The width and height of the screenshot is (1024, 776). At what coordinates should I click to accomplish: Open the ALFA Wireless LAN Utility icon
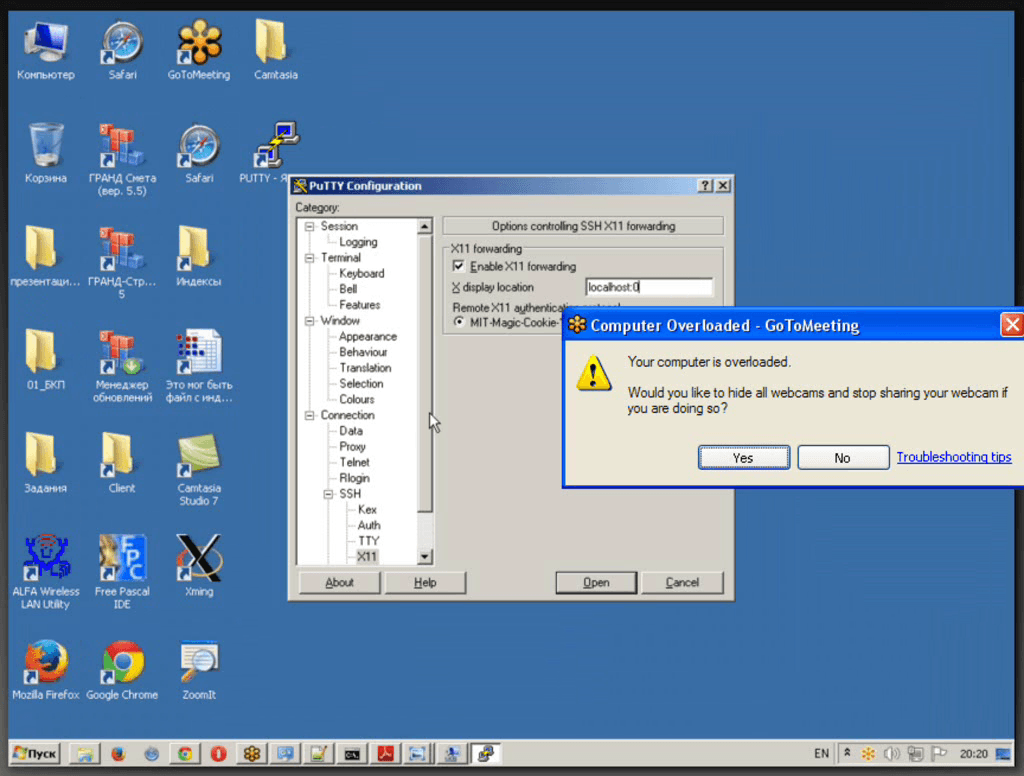pos(46,574)
